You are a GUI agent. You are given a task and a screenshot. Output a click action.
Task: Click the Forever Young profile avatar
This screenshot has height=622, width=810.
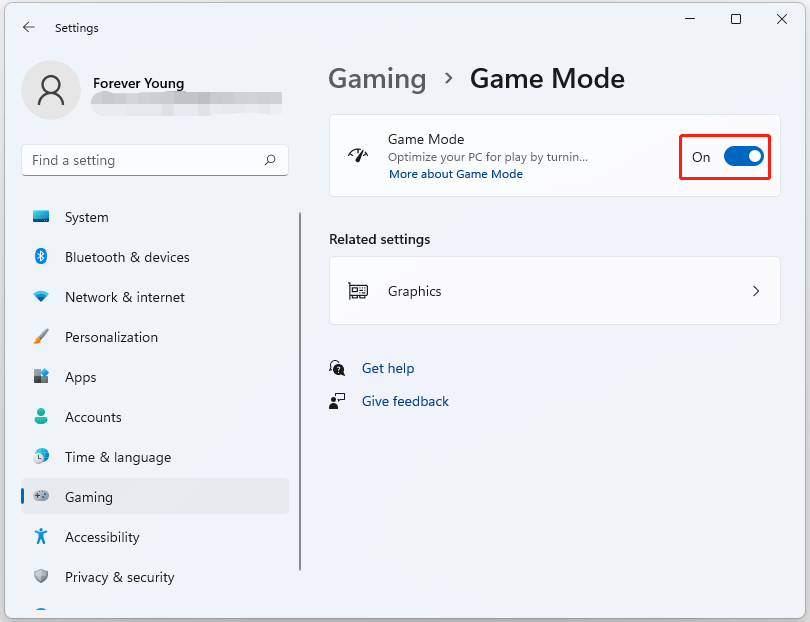click(50, 89)
